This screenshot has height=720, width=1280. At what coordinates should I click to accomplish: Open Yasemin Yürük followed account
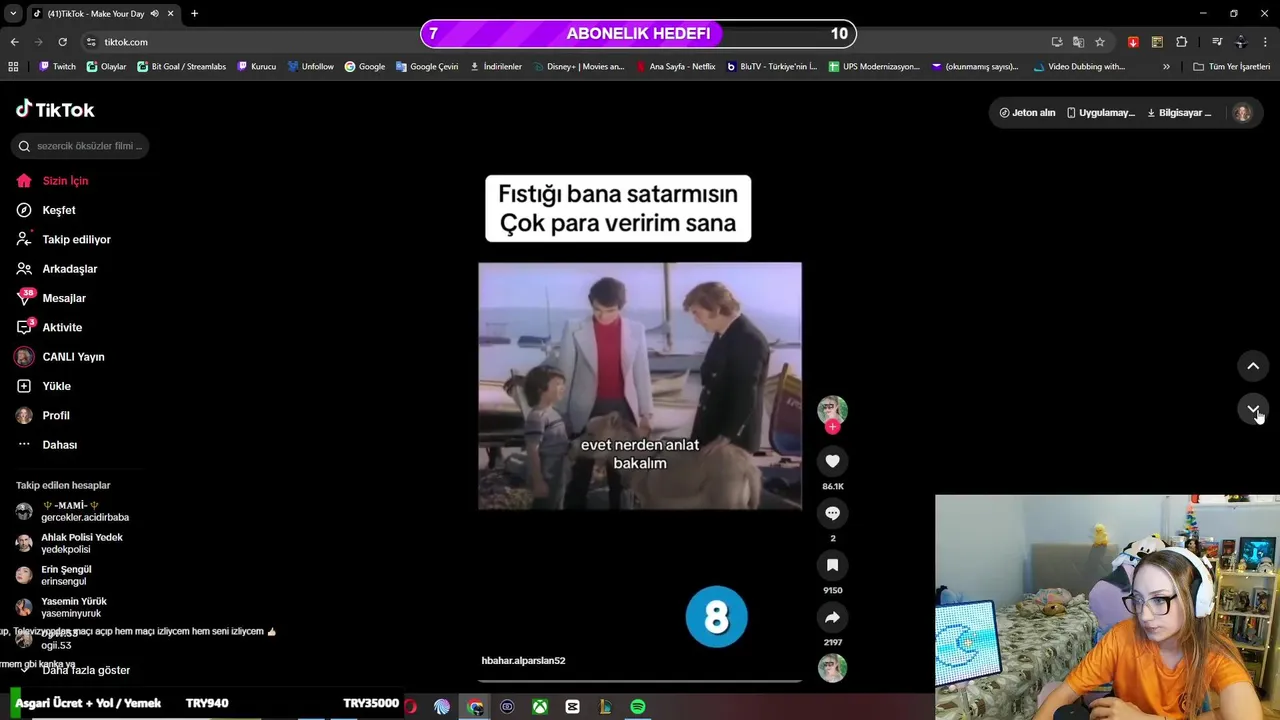(62, 607)
